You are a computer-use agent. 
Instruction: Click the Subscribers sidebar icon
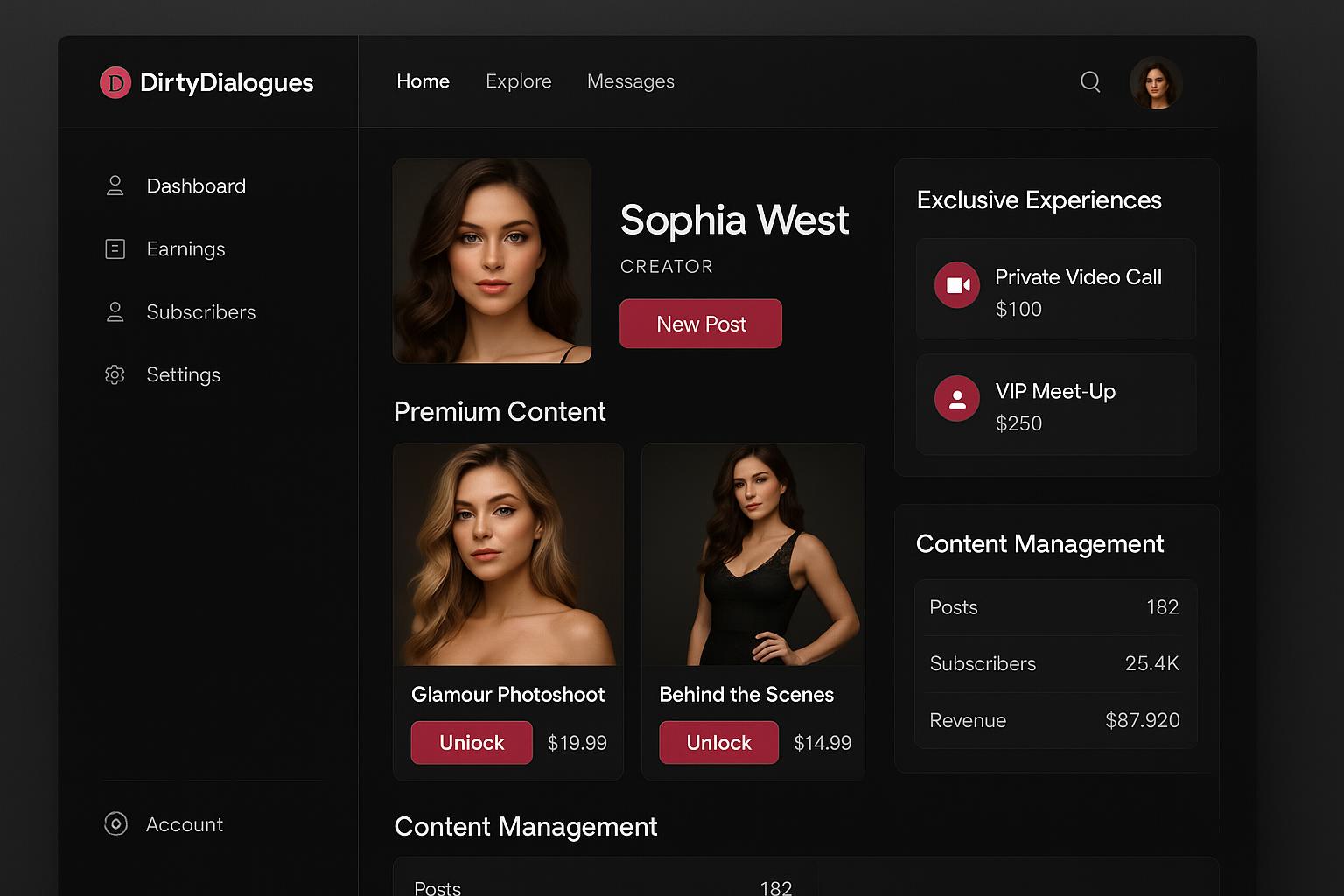pyautogui.click(x=115, y=312)
